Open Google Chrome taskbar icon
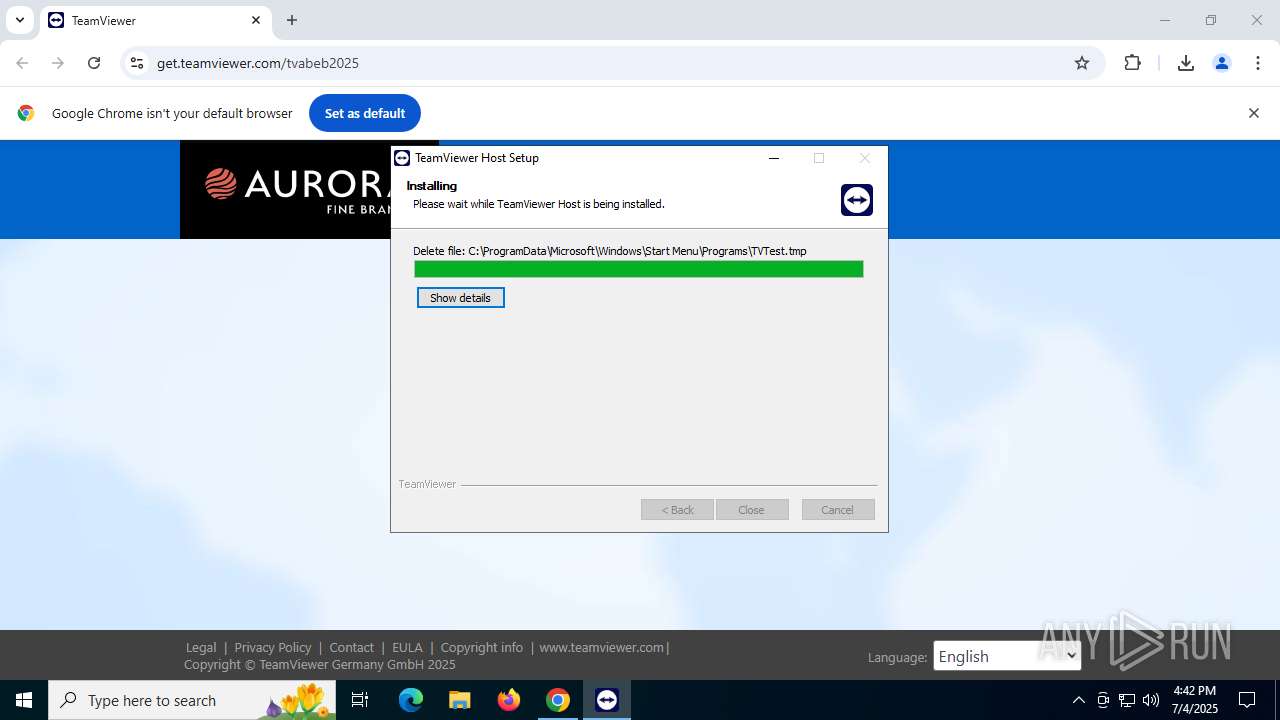The height and width of the screenshot is (720, 1280). coord(558,700)
